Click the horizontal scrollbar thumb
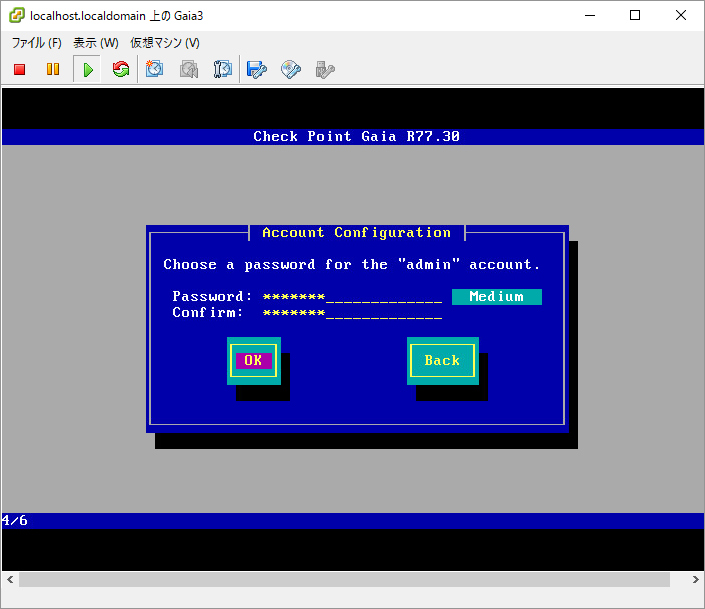 click(344, 579)
